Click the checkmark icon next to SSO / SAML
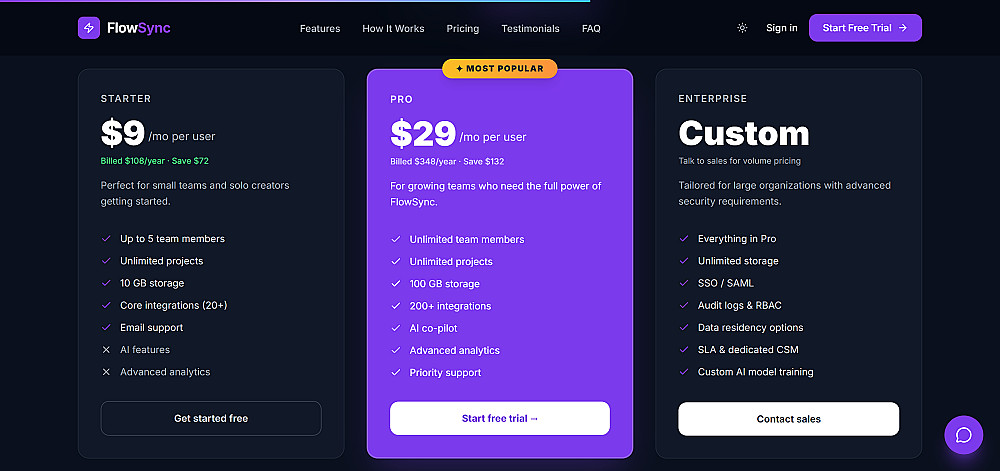Image resolution: width=1000 pixels, height=471 pixels. click(684, 283)
